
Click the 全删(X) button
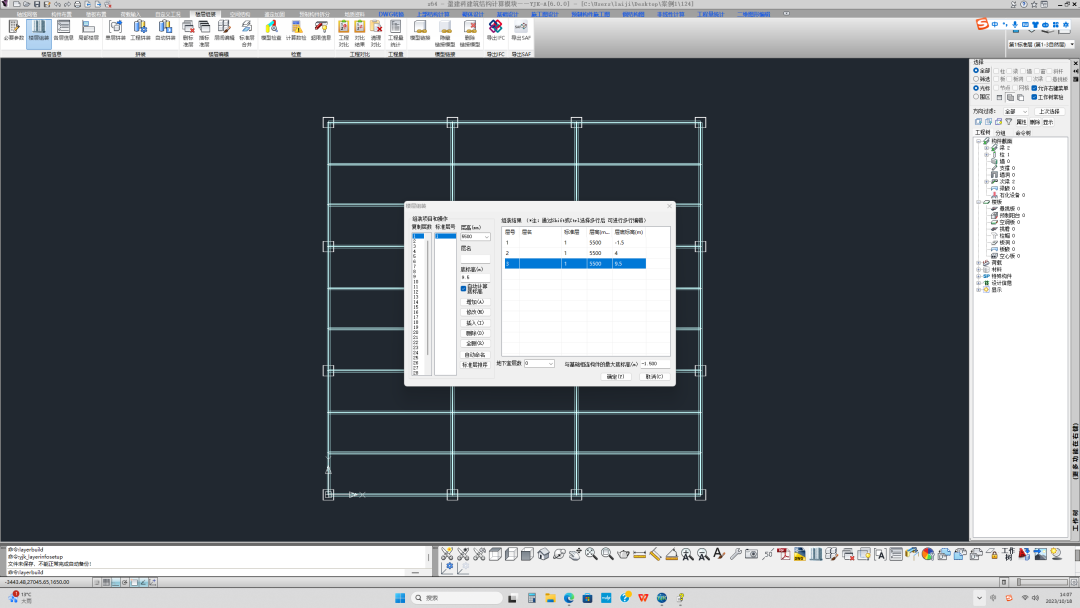(475, 344)
